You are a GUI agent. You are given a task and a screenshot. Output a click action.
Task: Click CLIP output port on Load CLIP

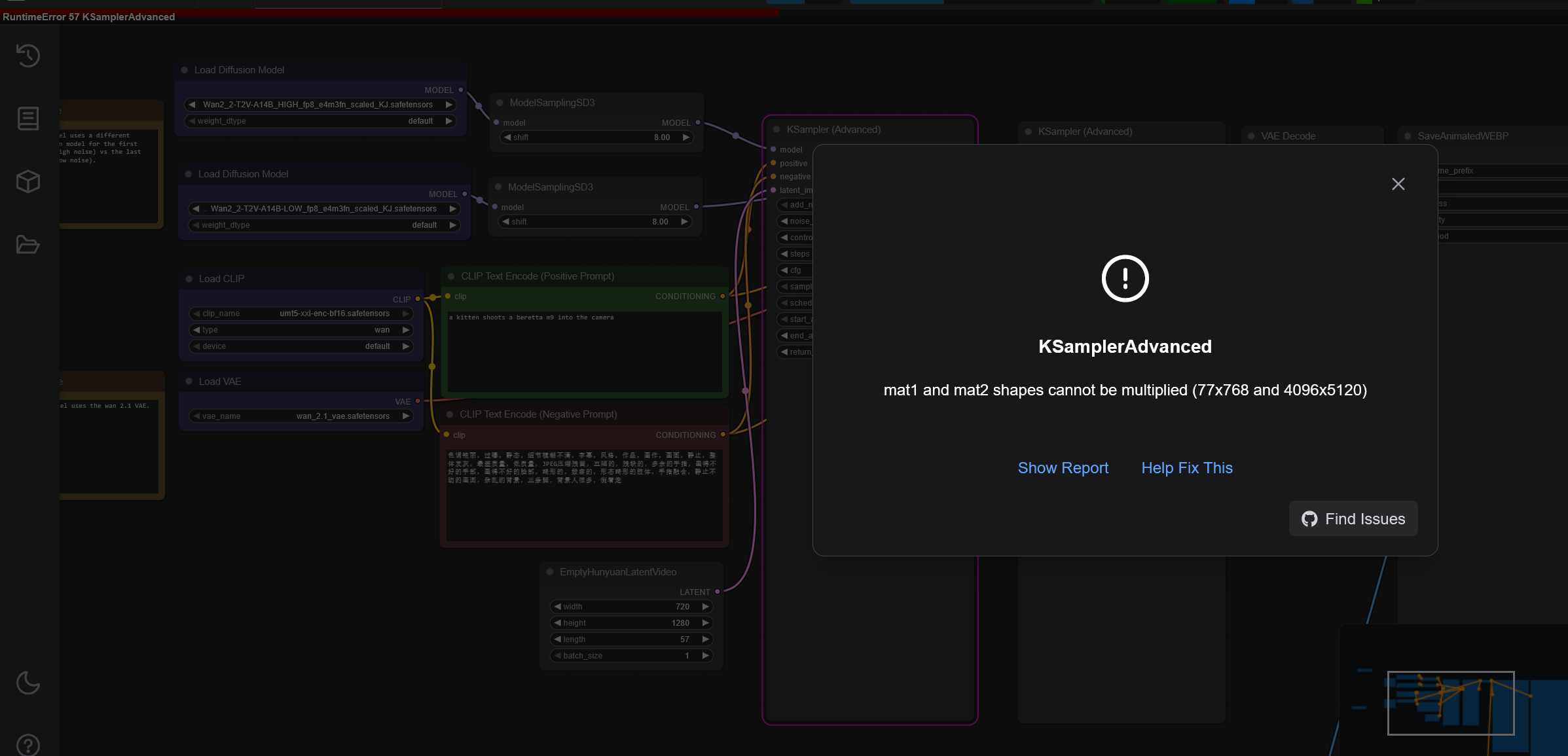click(418, 299)
